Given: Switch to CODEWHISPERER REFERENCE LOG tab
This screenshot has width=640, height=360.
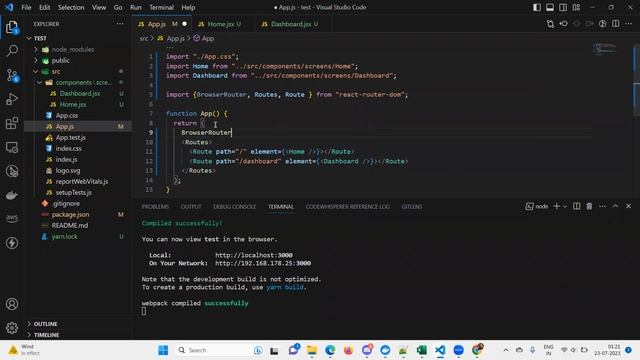Looking at the screenshot, I should (348, 207).
